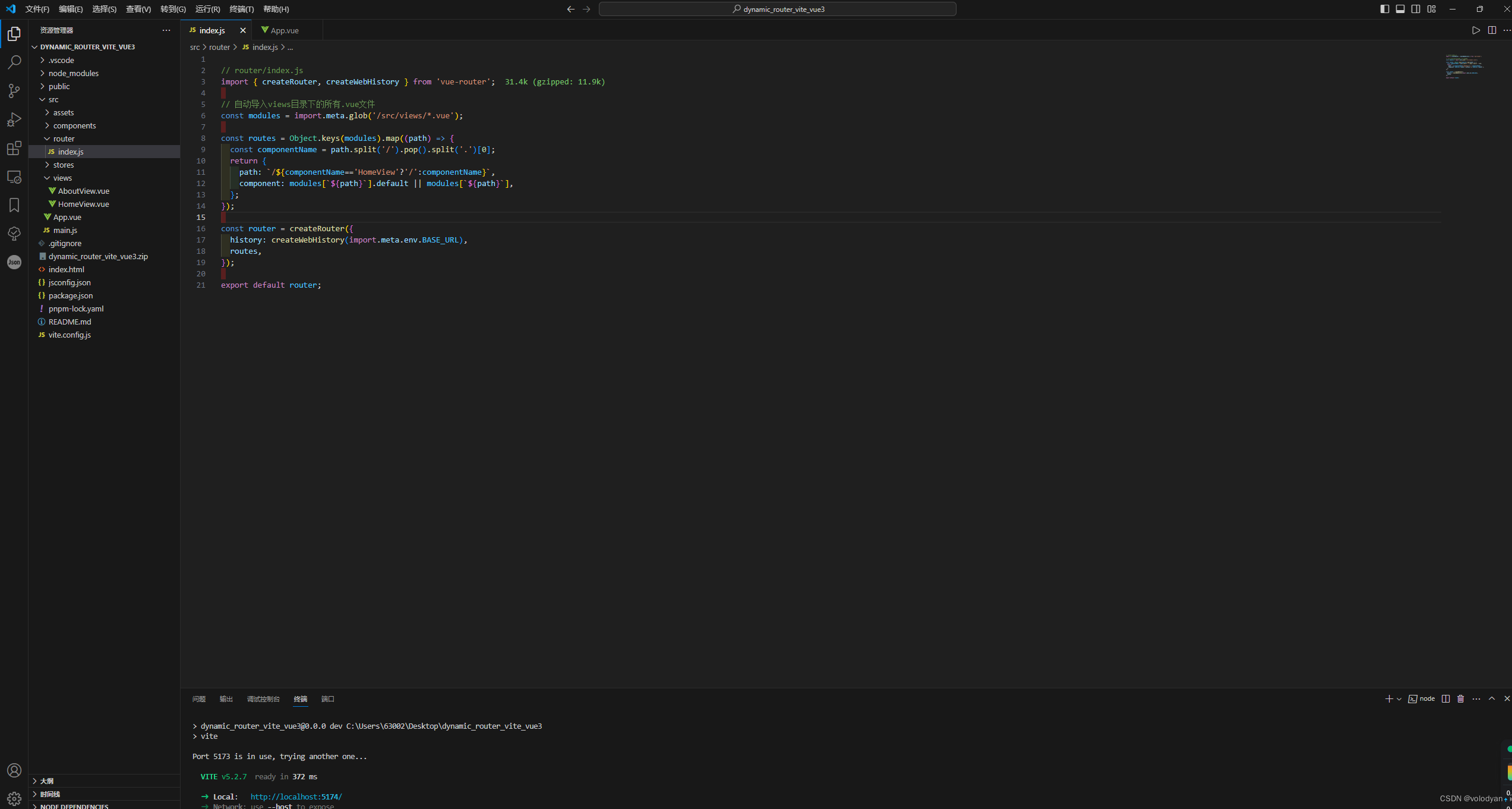
Task: Click the Run and Debug icon in sidebar
Action: click(13, 119)
